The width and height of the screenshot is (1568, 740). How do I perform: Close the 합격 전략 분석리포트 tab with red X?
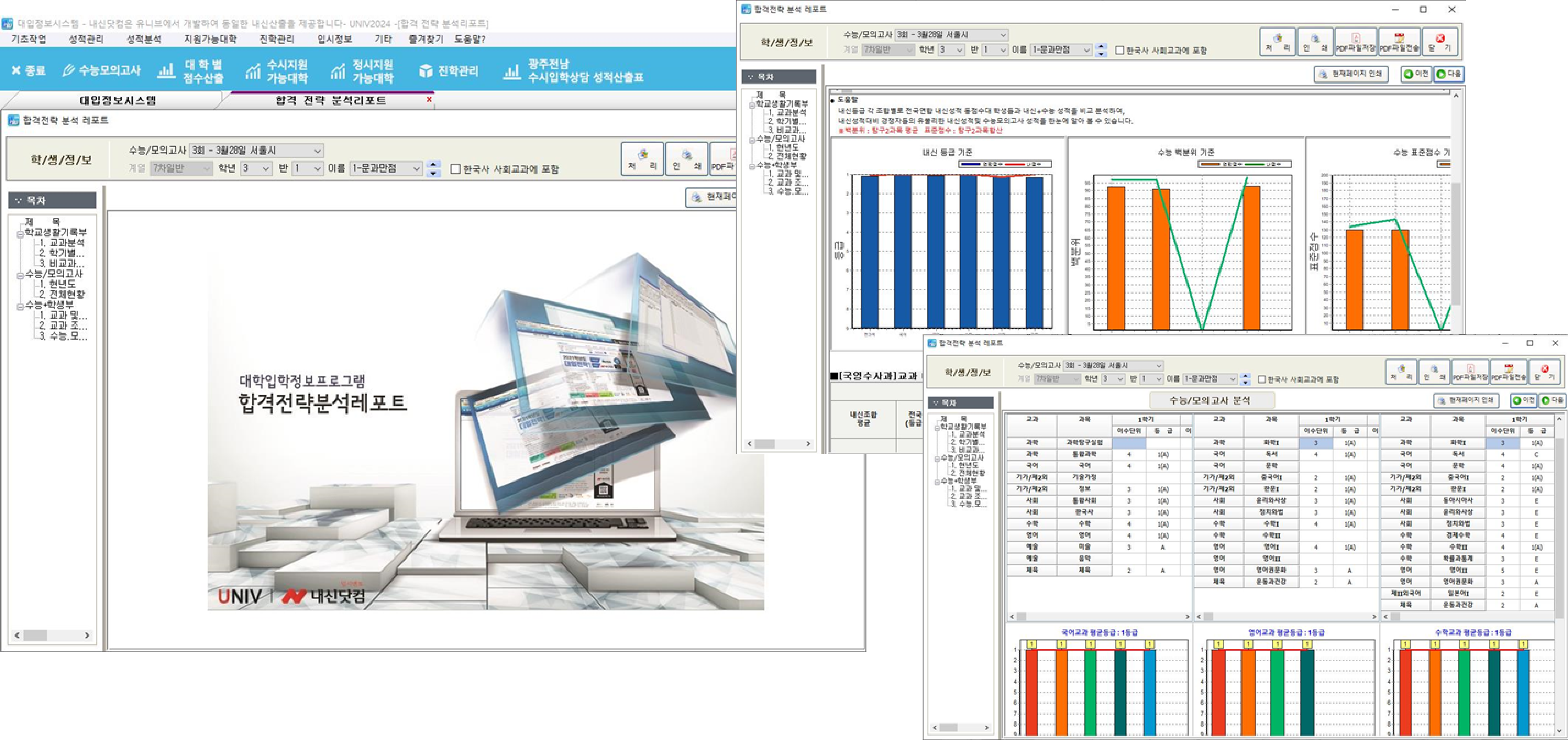[429, 99]
